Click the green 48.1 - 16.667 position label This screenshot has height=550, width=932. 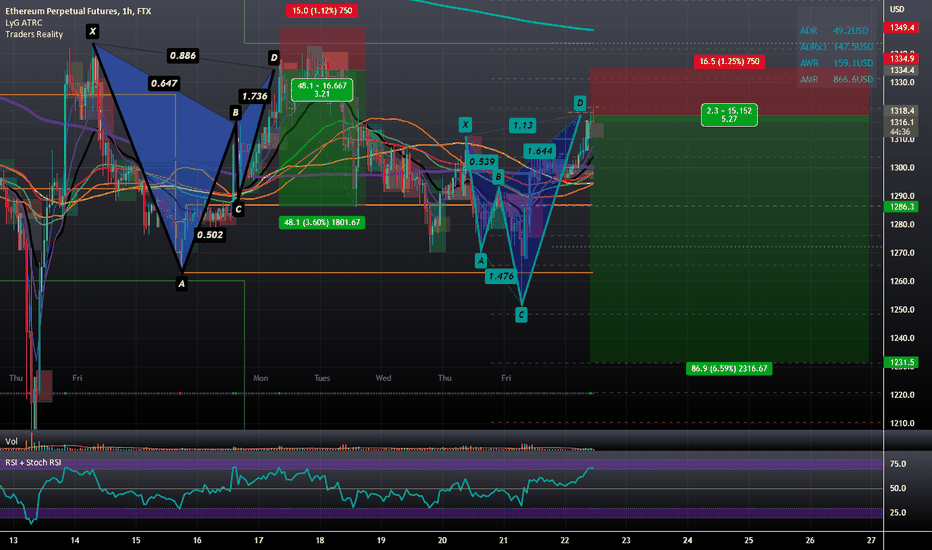(322, 90)
